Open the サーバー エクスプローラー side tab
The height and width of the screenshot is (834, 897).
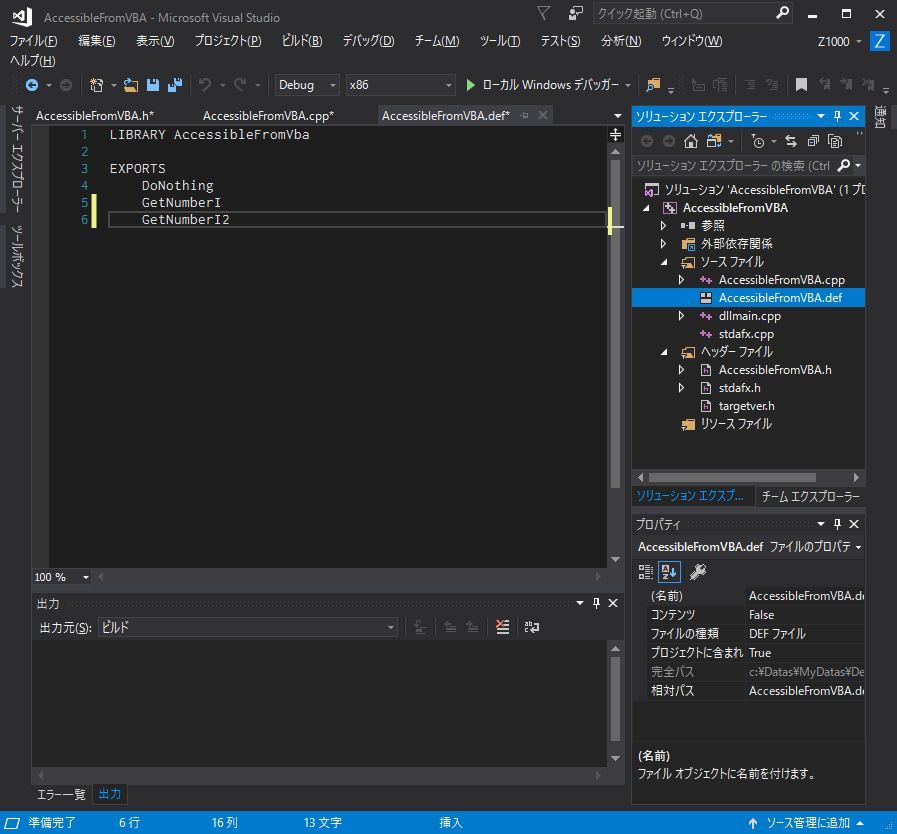coord(17,158)
